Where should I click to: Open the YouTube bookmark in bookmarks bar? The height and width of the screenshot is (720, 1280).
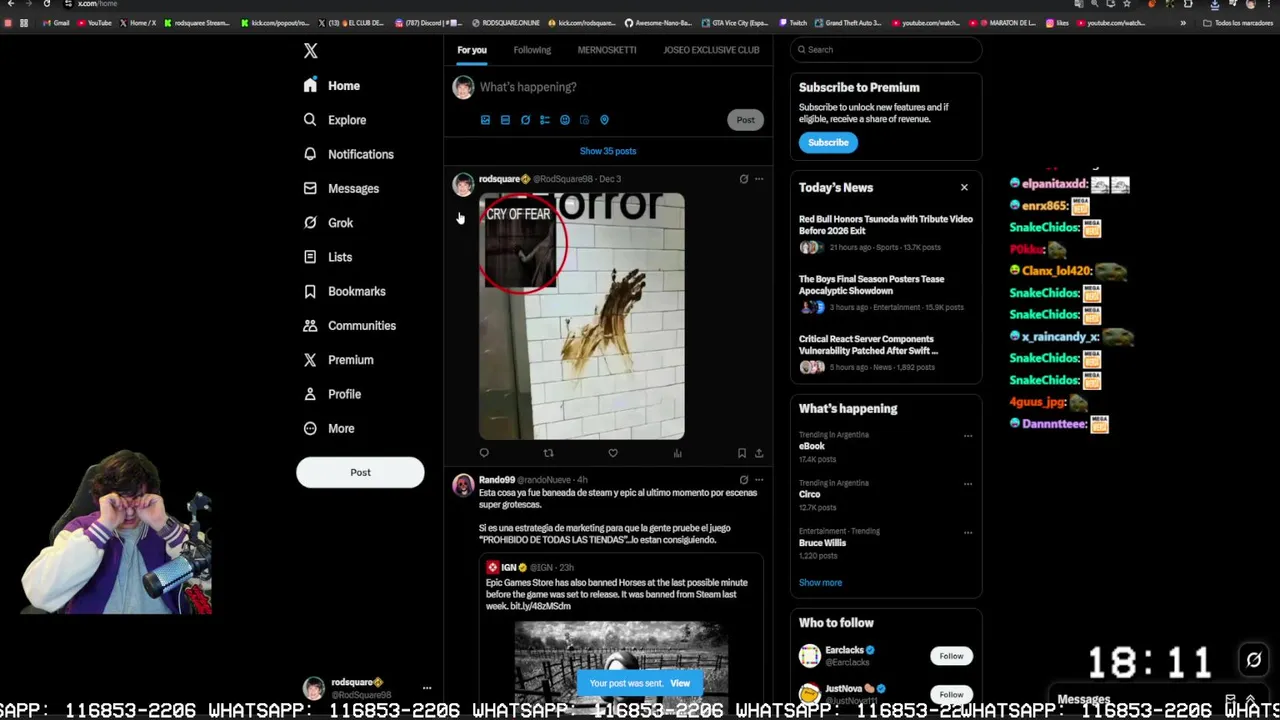click(x=94, y=23)
